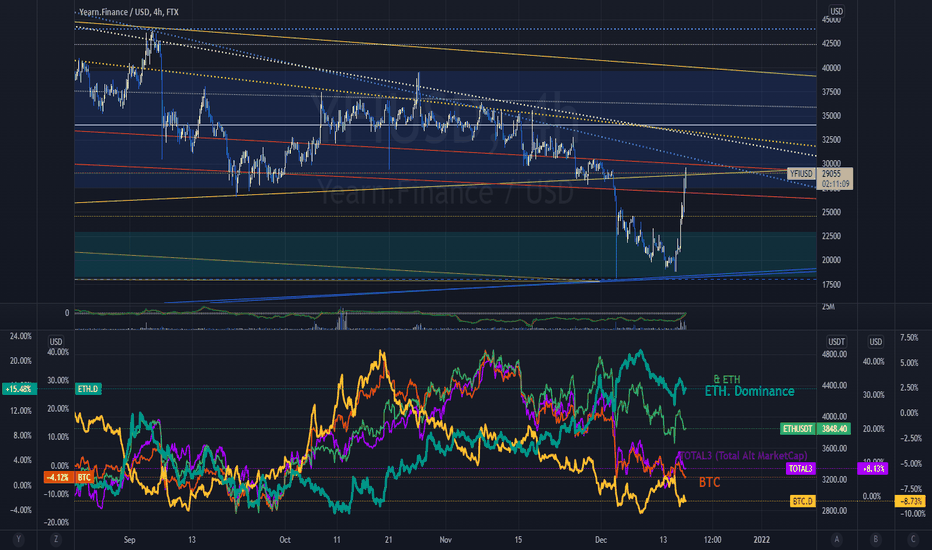Viewport: 932px width, 550px height.
Task: Select the yellow BTC.D series label
Action: (802, 501)
